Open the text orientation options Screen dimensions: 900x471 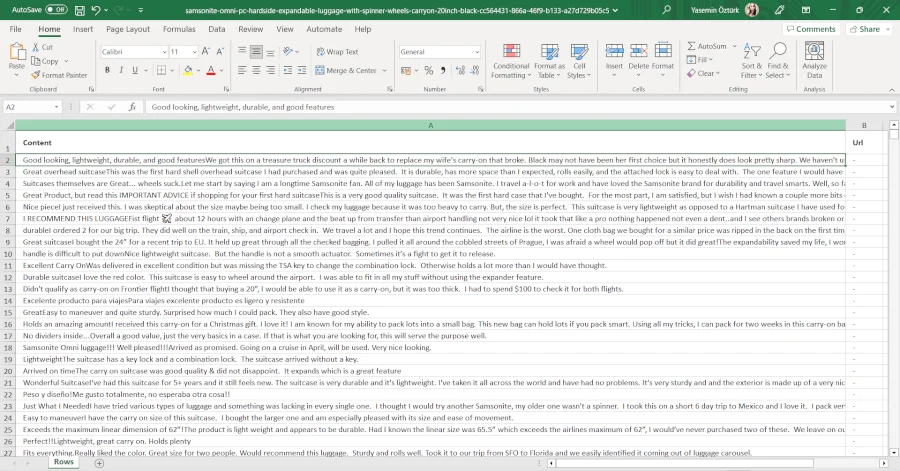click(x=291, y=52)
